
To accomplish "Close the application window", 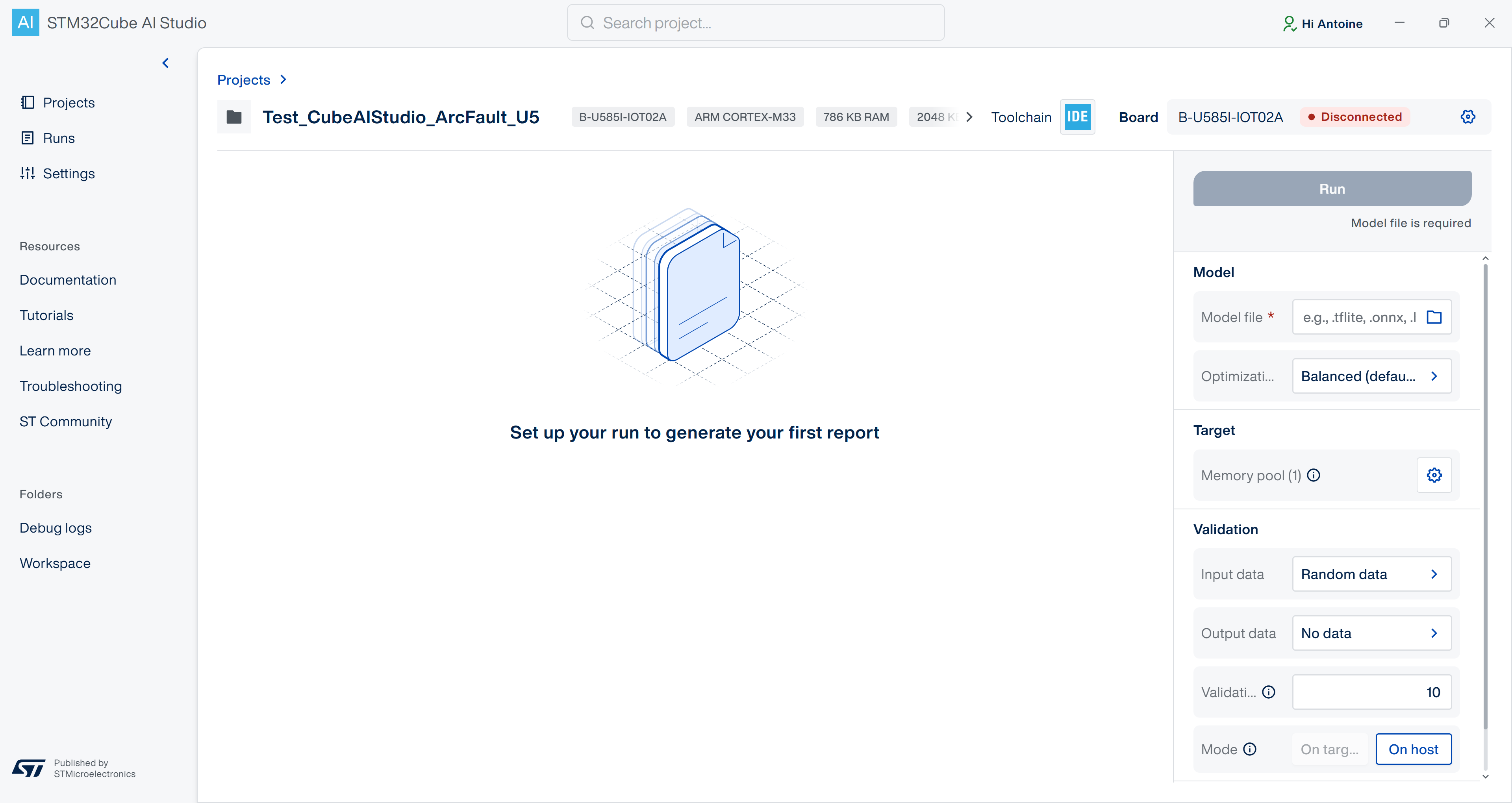I will [1489, 23].
